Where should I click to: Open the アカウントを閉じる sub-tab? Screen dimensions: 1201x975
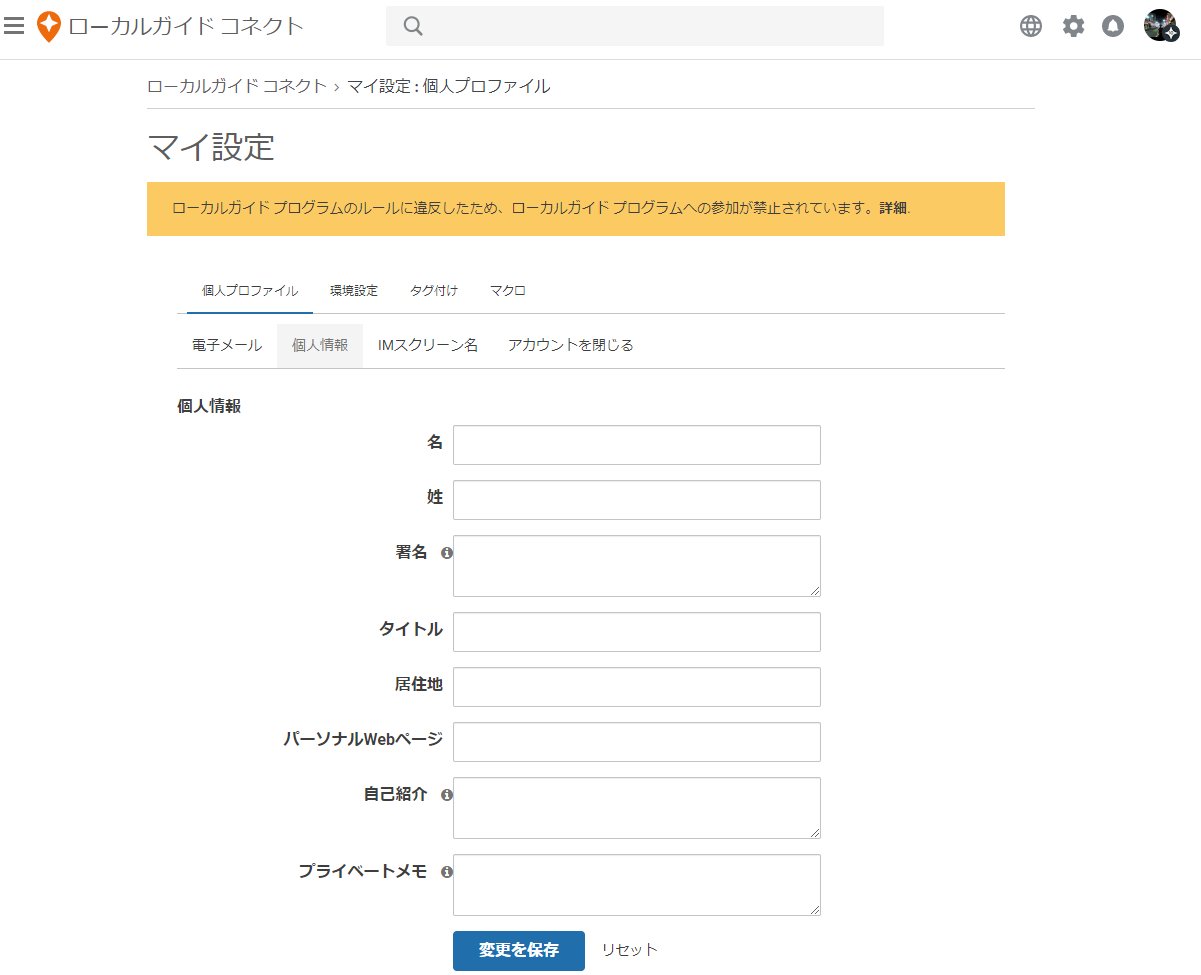click(x=571, y=345)
